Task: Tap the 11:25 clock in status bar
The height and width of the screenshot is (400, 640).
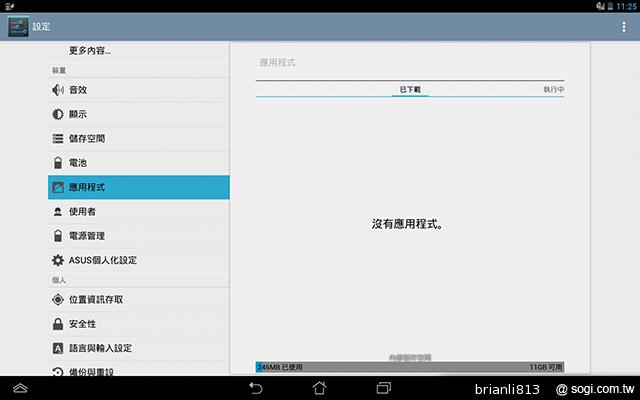Action: (627, 6)
